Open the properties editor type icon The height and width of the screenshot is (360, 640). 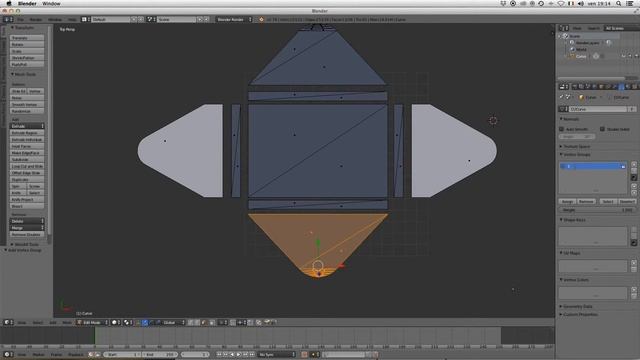[x=564, y=87]
